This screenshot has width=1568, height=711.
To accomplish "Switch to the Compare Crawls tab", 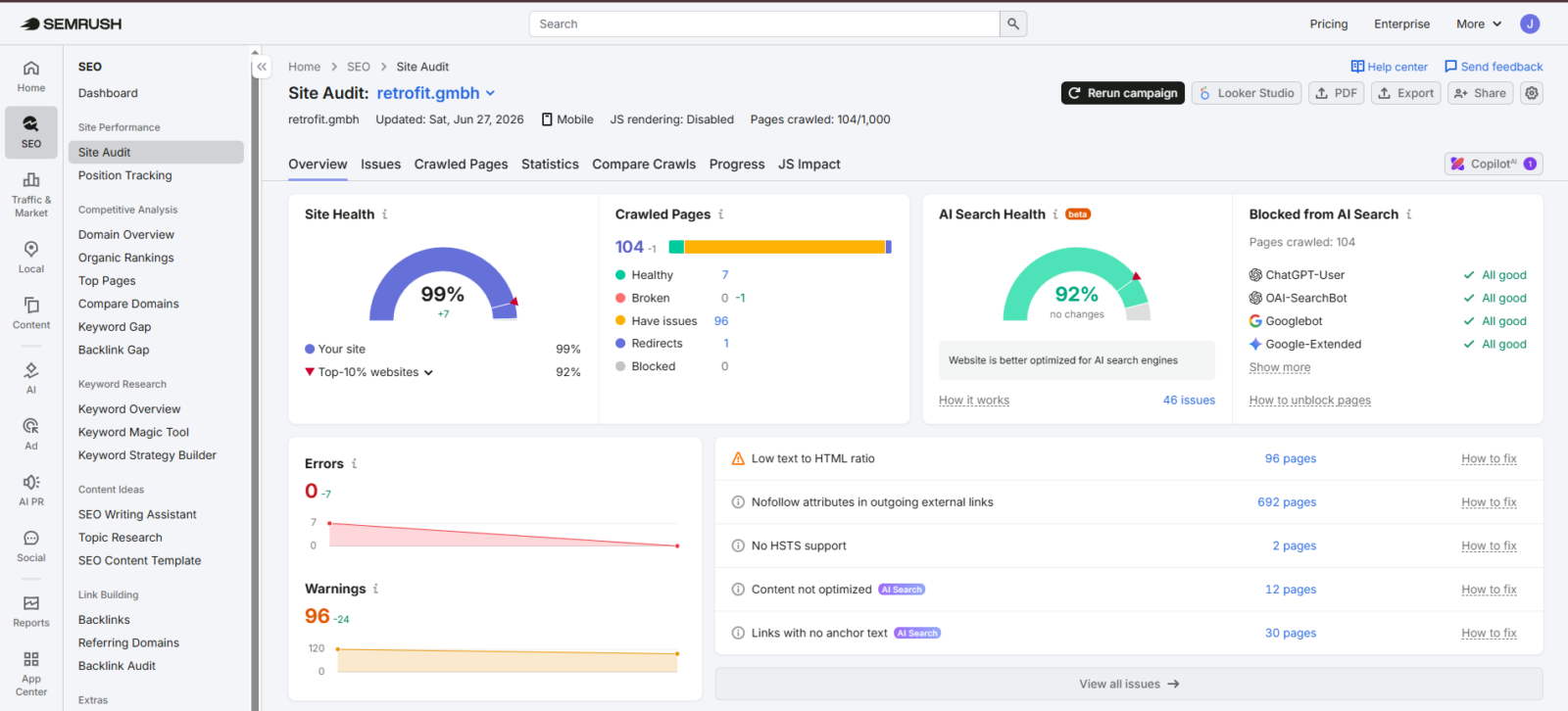I will [644, 165].
